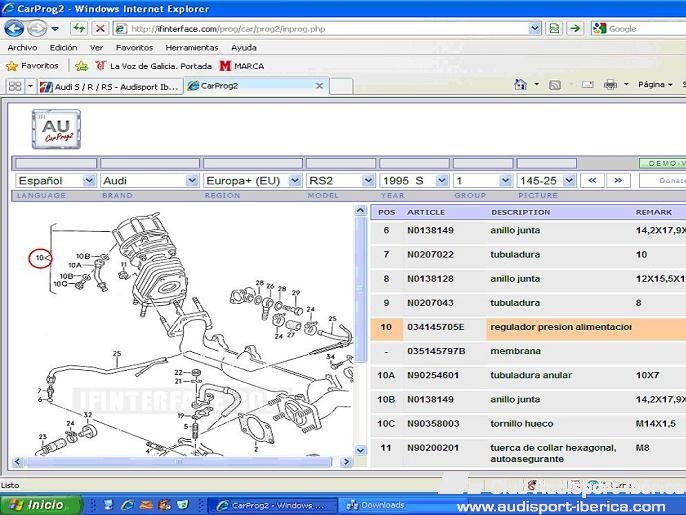Viewport: 686px width, 515px height.
Task: Open the Archivo menu
Action: click(22, 48)
